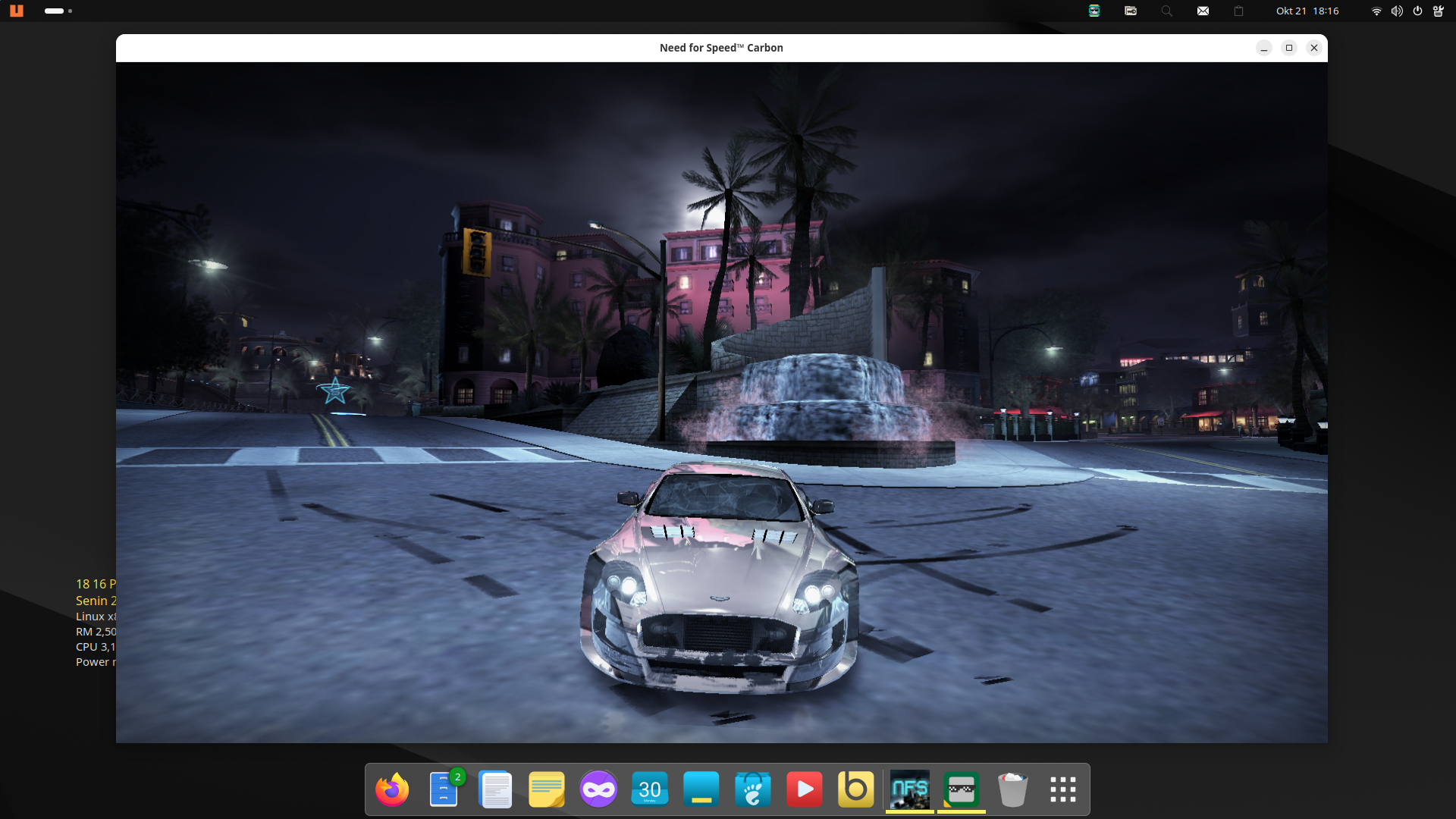Open the calendar showing 30

tap(650, 789)
